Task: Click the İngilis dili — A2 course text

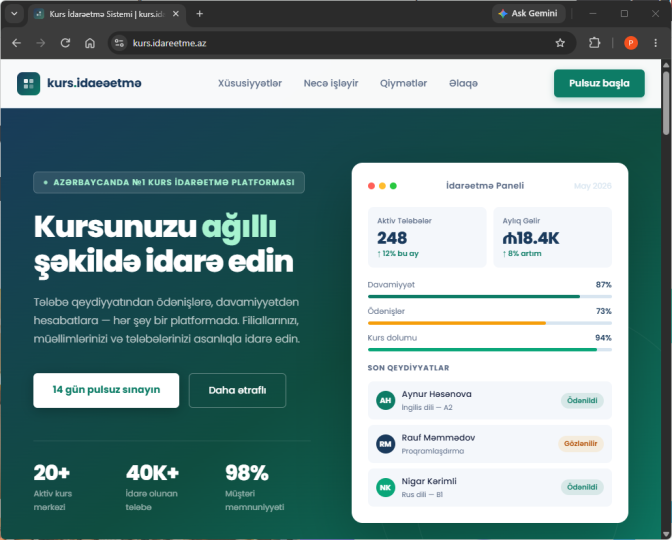Action: click(x=427, y=408)
